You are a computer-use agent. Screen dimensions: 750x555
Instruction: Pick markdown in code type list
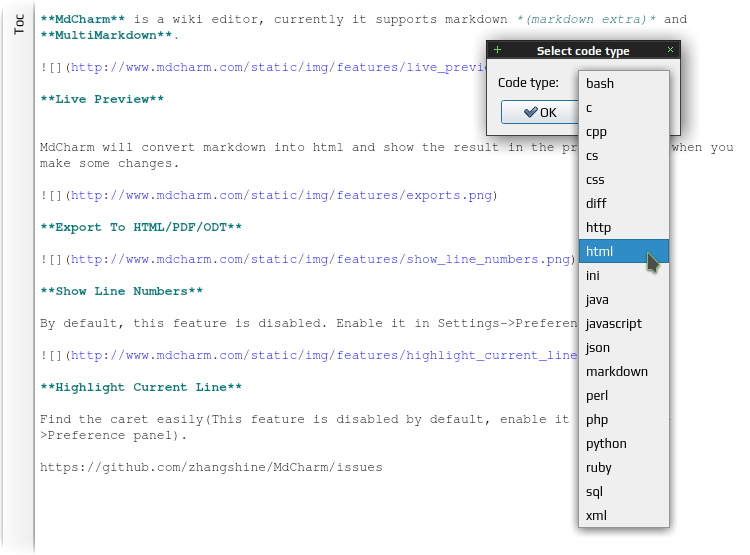tap(624, 371)
